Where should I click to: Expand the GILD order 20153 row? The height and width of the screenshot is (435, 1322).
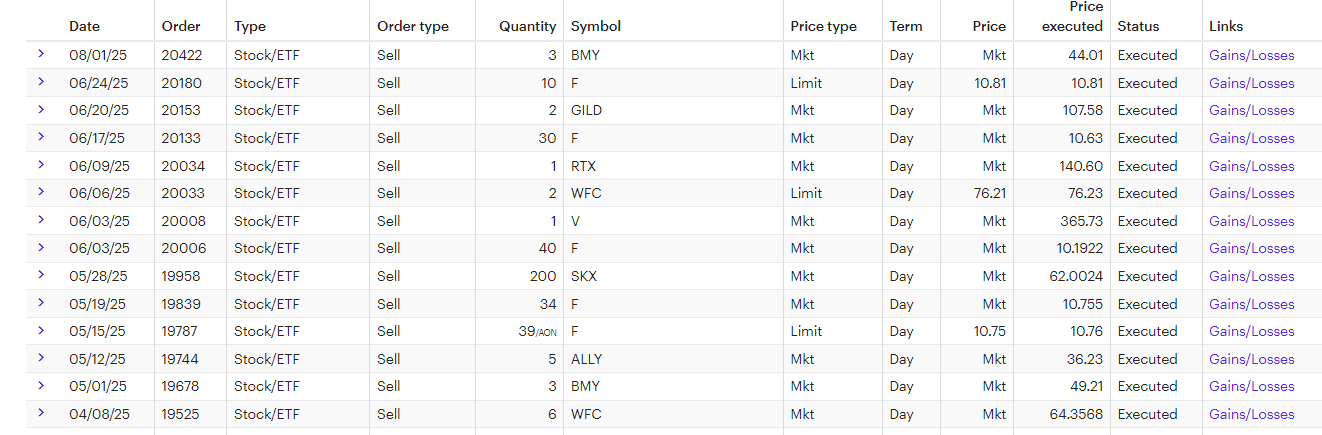41,109
